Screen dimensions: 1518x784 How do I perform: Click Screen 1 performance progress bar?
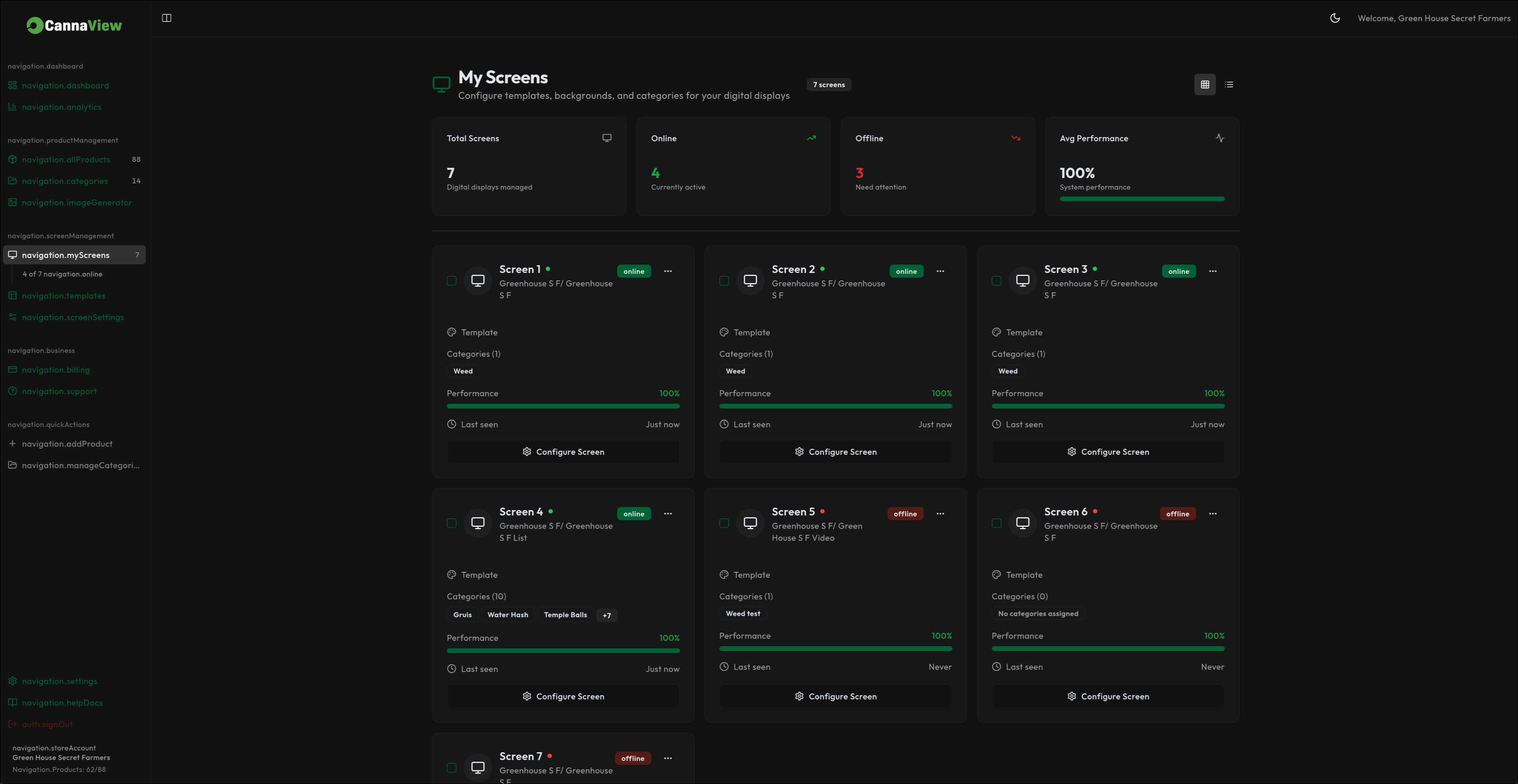click(x=563, y=406)
